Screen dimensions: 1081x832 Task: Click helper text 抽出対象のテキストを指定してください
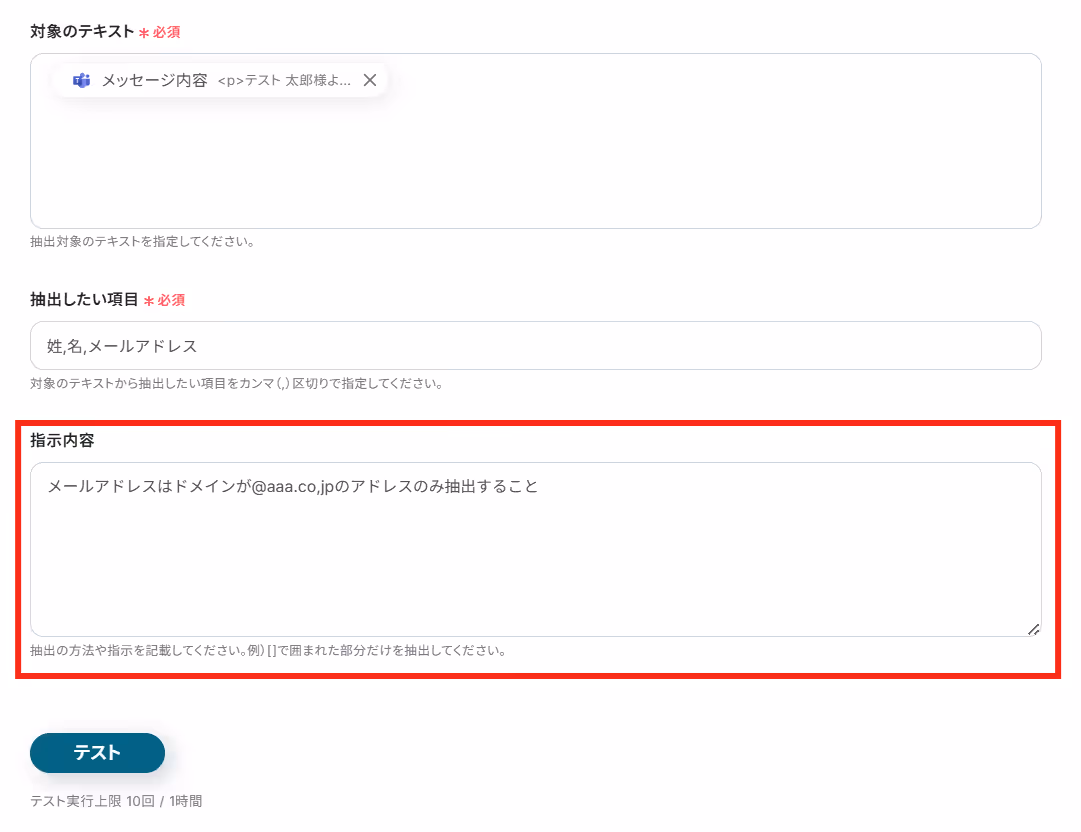142,241
